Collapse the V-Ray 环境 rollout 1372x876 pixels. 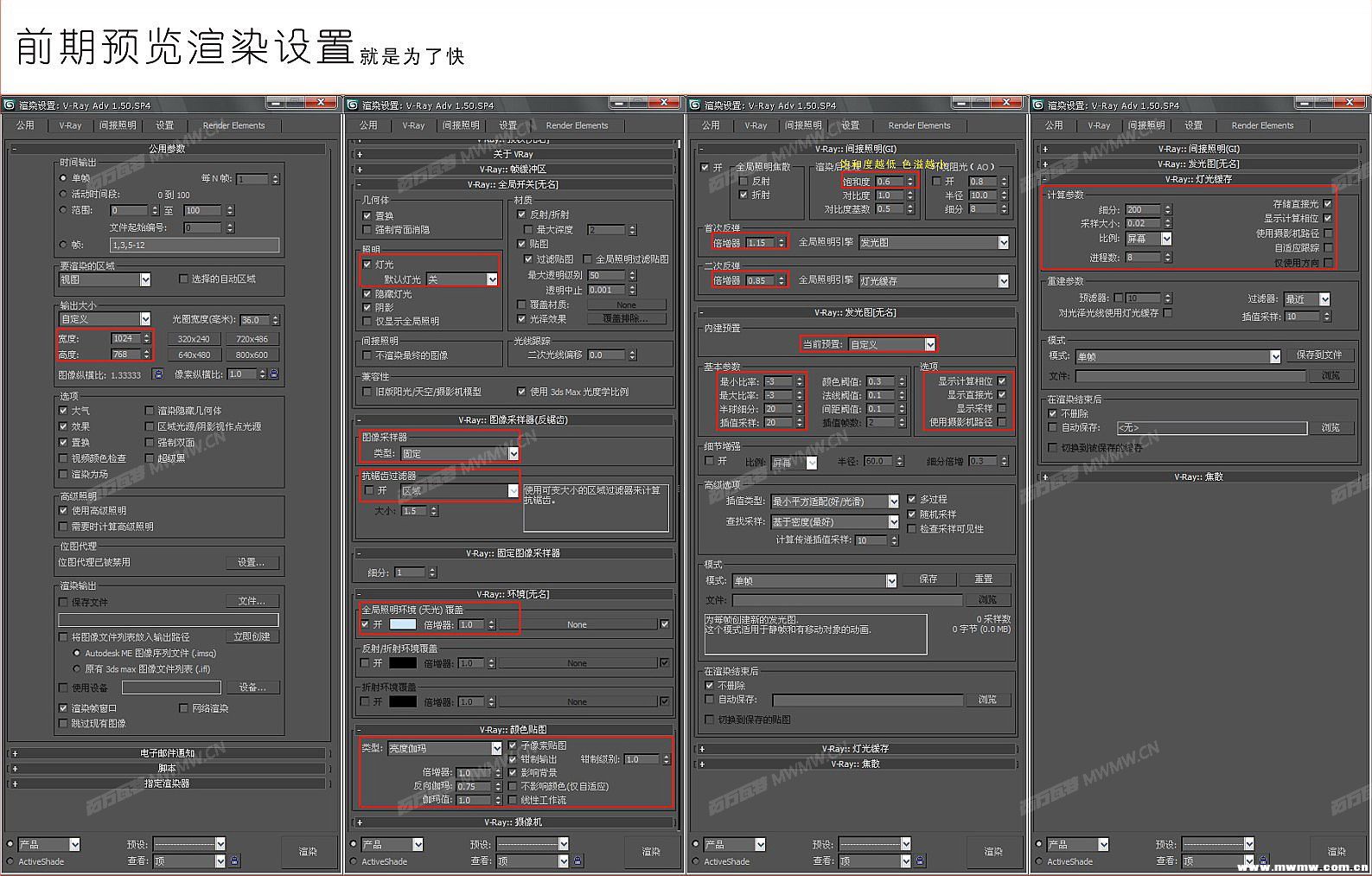[514, 594]
